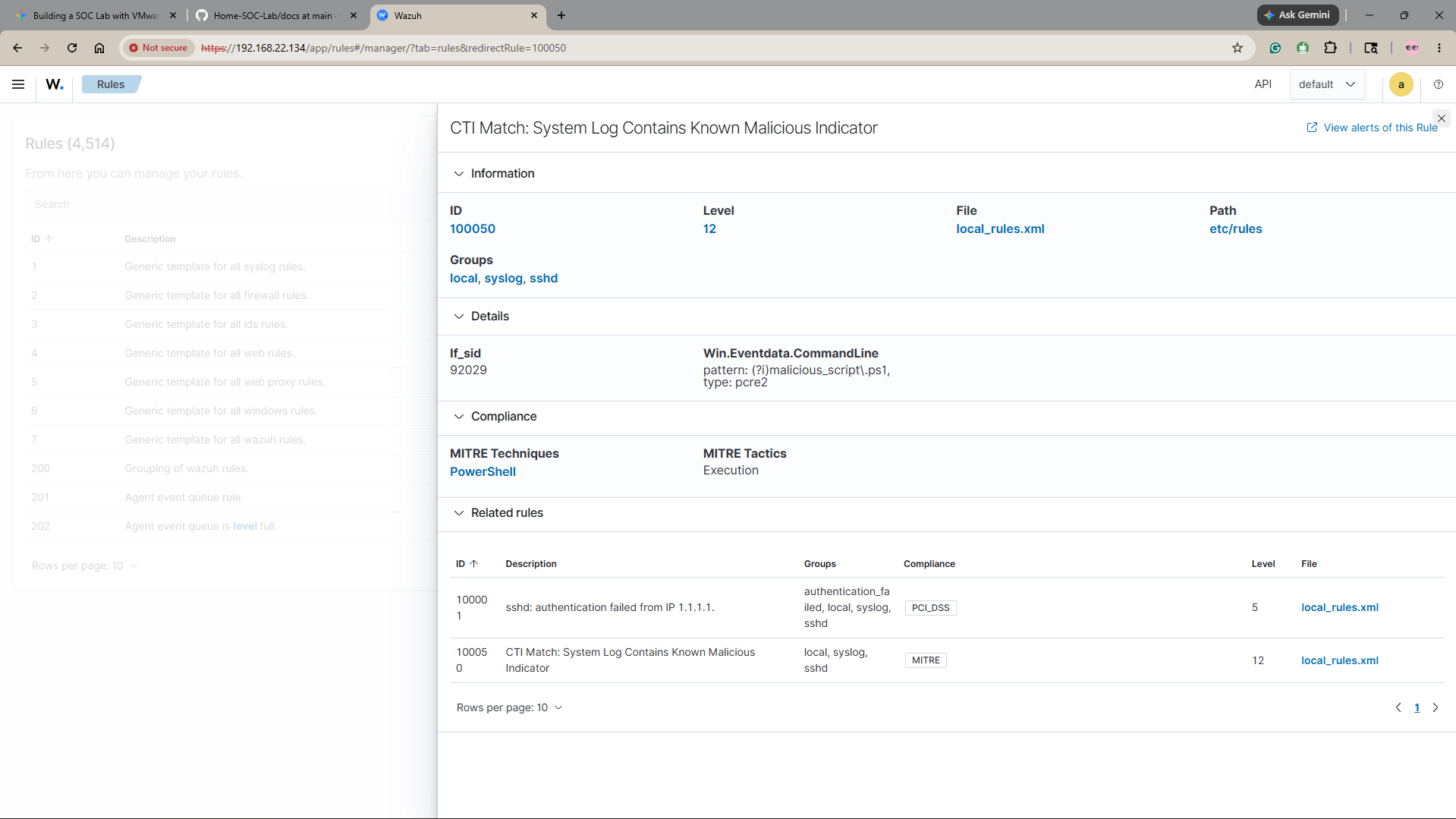1456x819 pixels.
Task: Close the Home-SOC-Lab GitHub tab
Action: tap(354, 15)
